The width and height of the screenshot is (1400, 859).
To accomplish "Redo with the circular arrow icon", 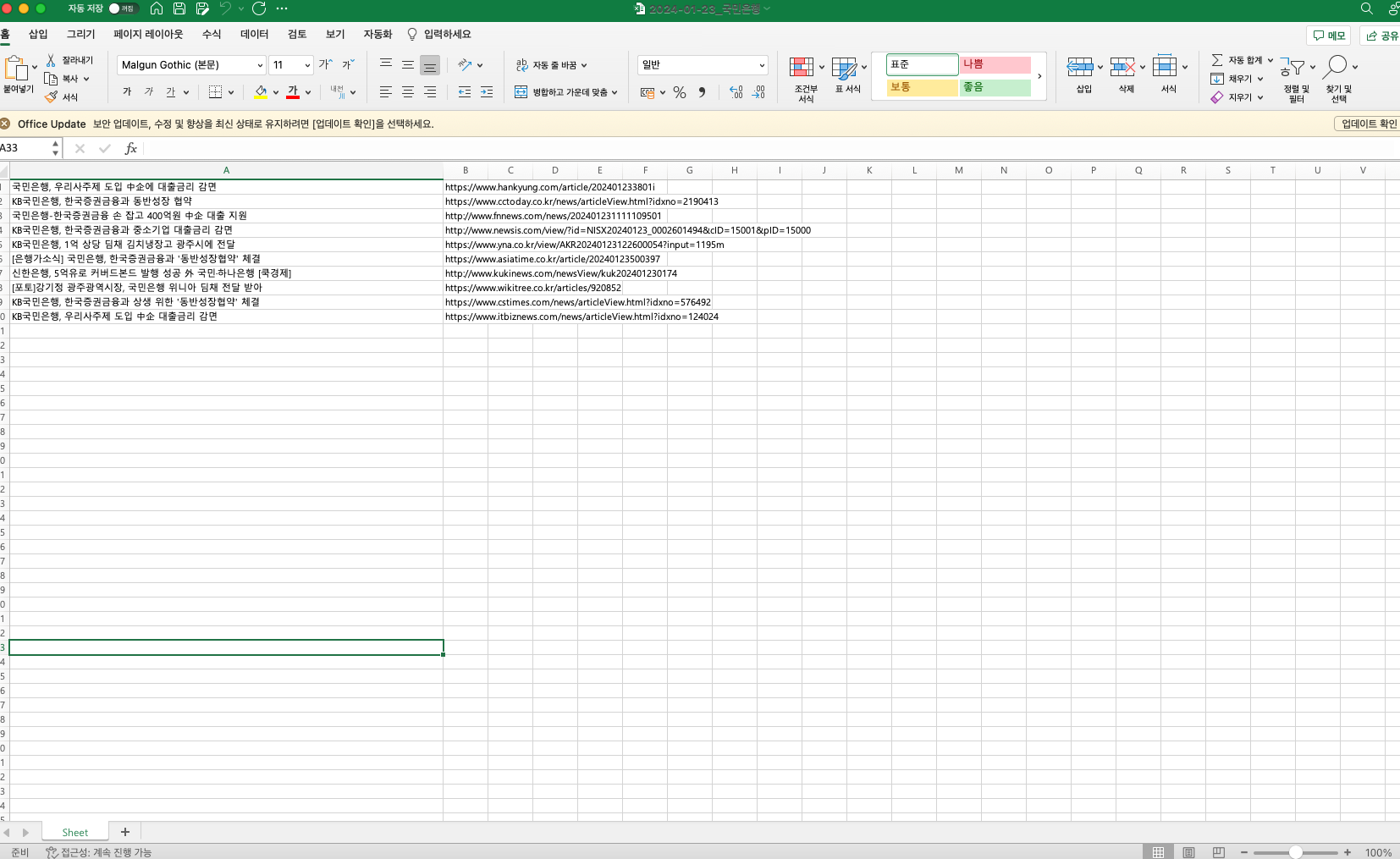I will 259,8.
